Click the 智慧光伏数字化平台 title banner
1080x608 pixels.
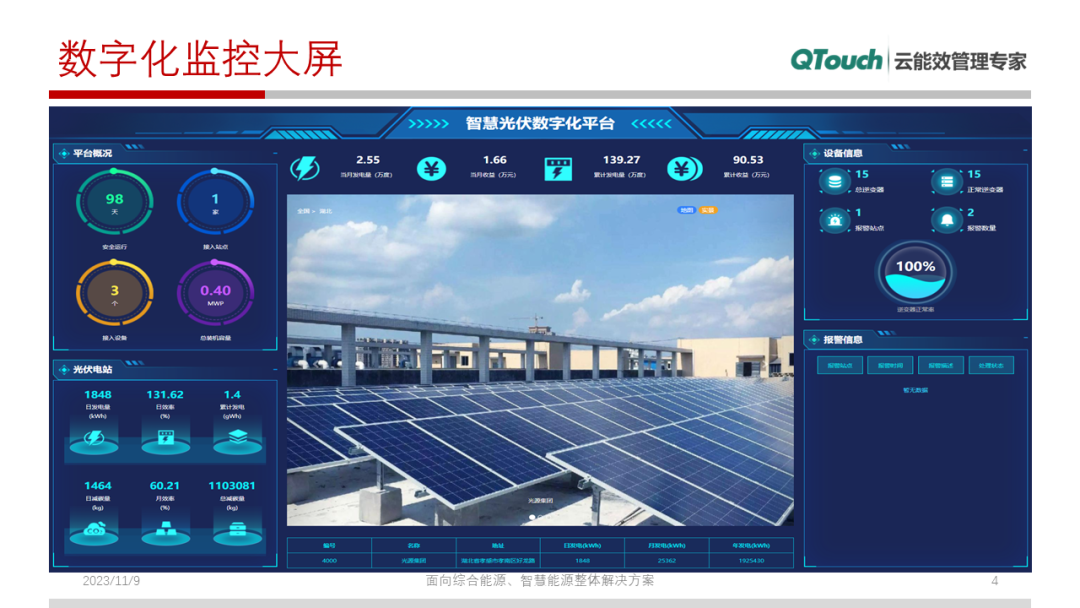tap(540, 123)
